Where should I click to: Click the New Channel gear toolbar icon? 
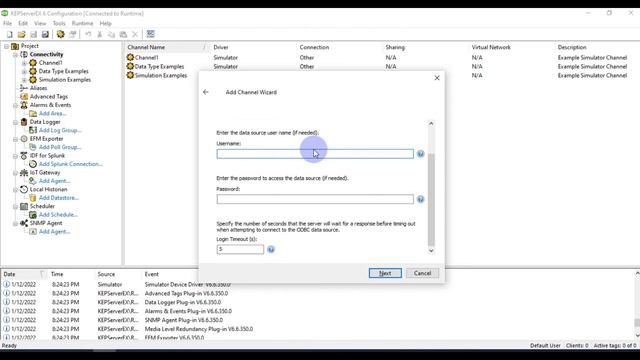point(60,34)
